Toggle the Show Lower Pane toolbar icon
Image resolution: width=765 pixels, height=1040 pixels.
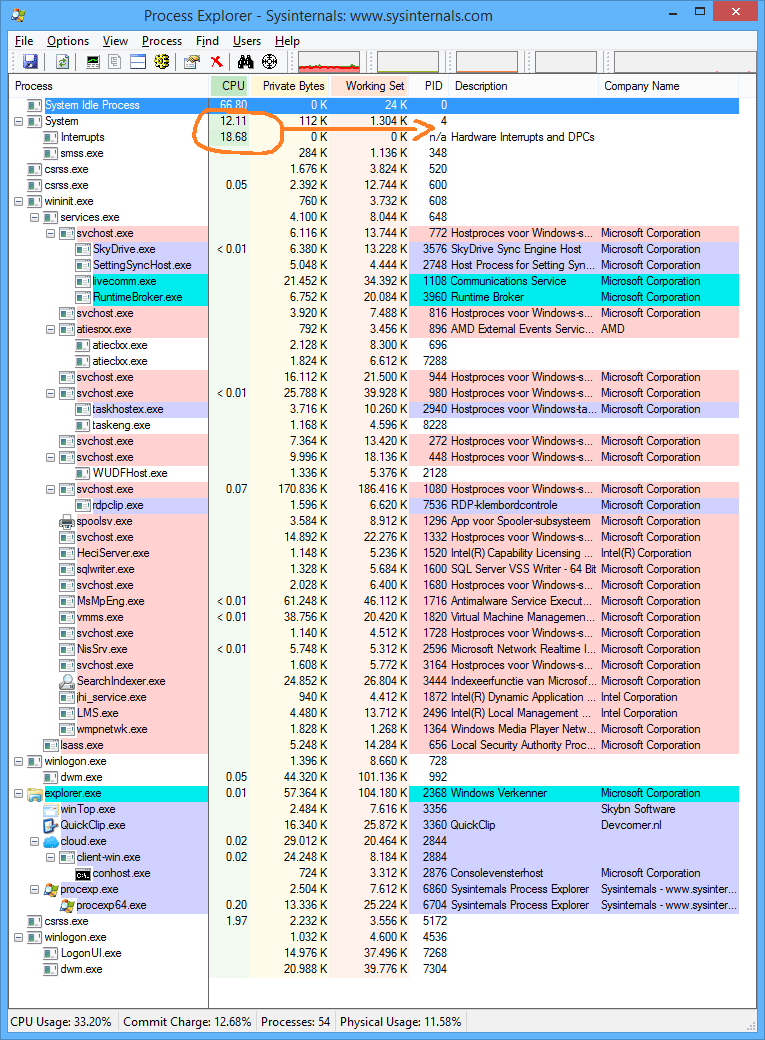pyautogui.click(x=138, y=62)
